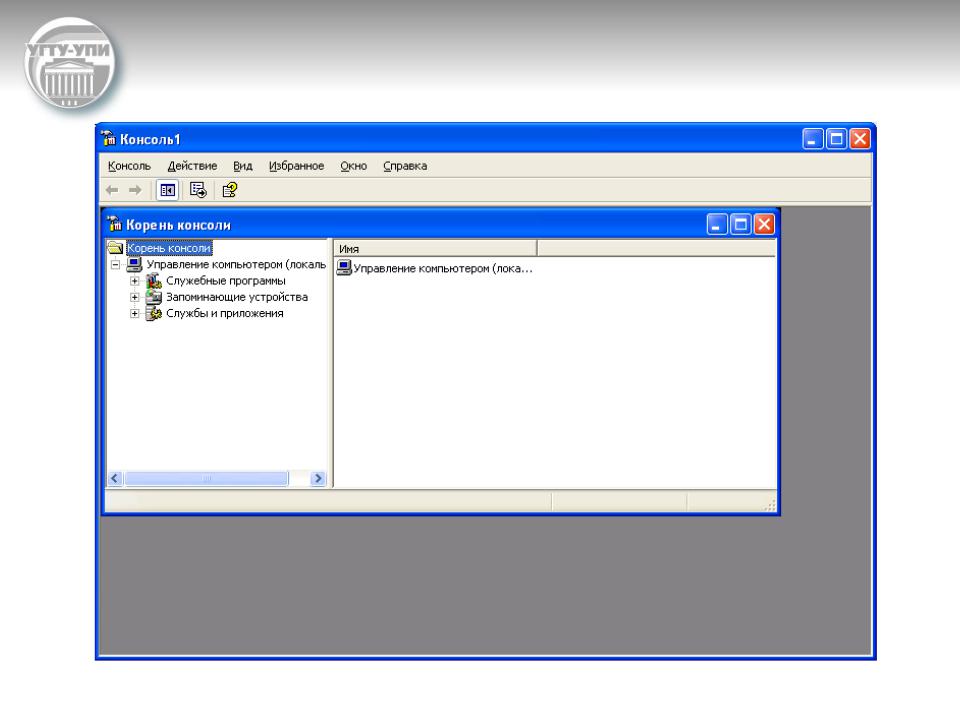This screenshot has height=720, width=960.
Task: Open the Окно menu
Action: coord(353,166)
